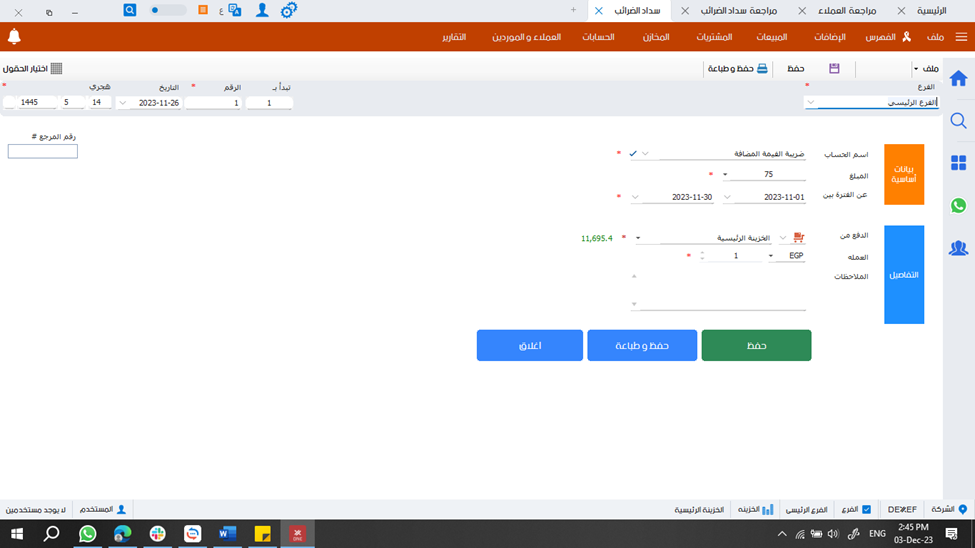The width and height of the screenshot is (975, 548).
Task: Open the WhatsApp icon in the right sidebar
Action: point(958,205)
